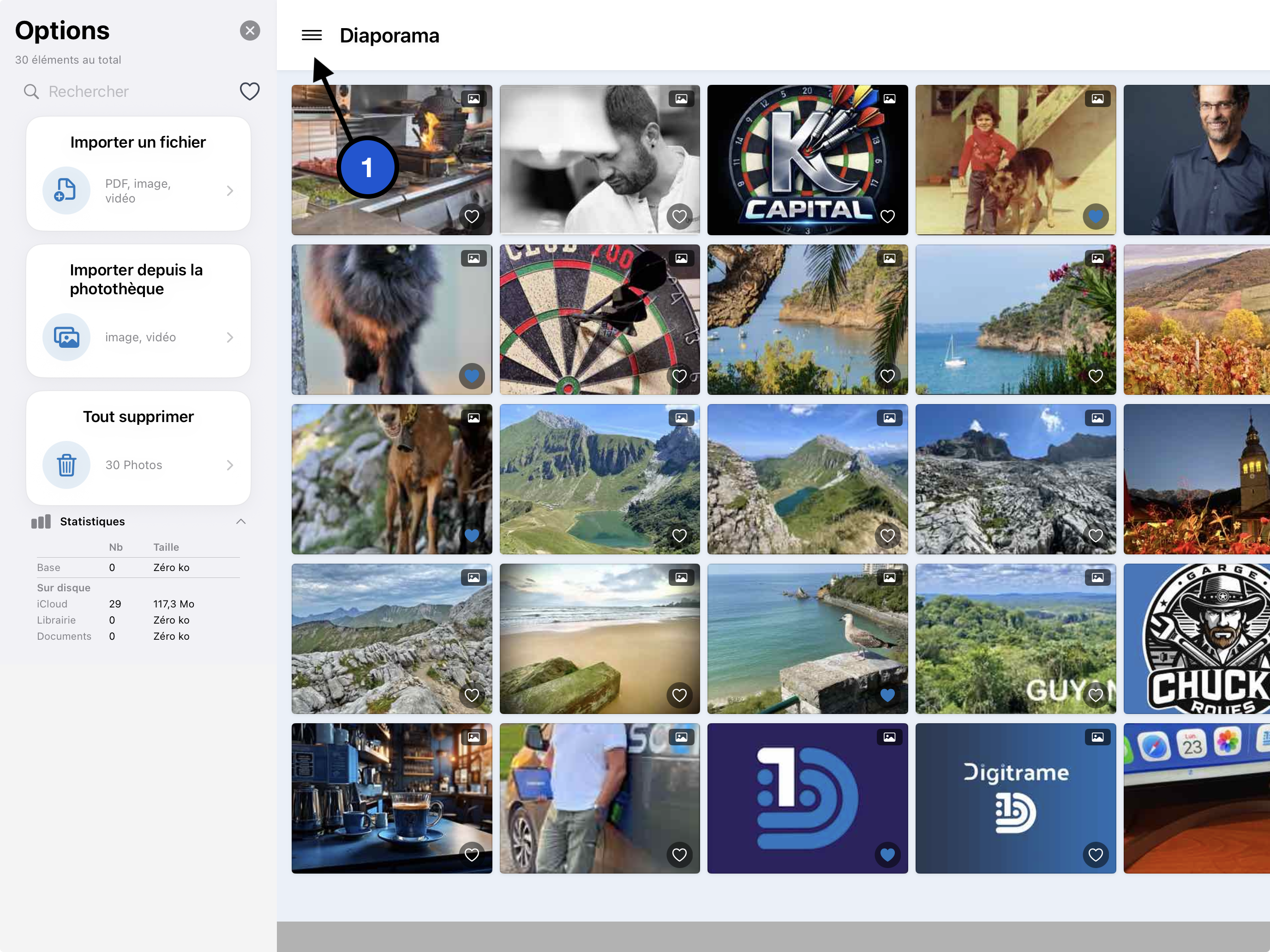The height and width of the screenshot is (952, 1270).
Task: Click the trash icon for 30 Photos
Action: pos(66,465)
